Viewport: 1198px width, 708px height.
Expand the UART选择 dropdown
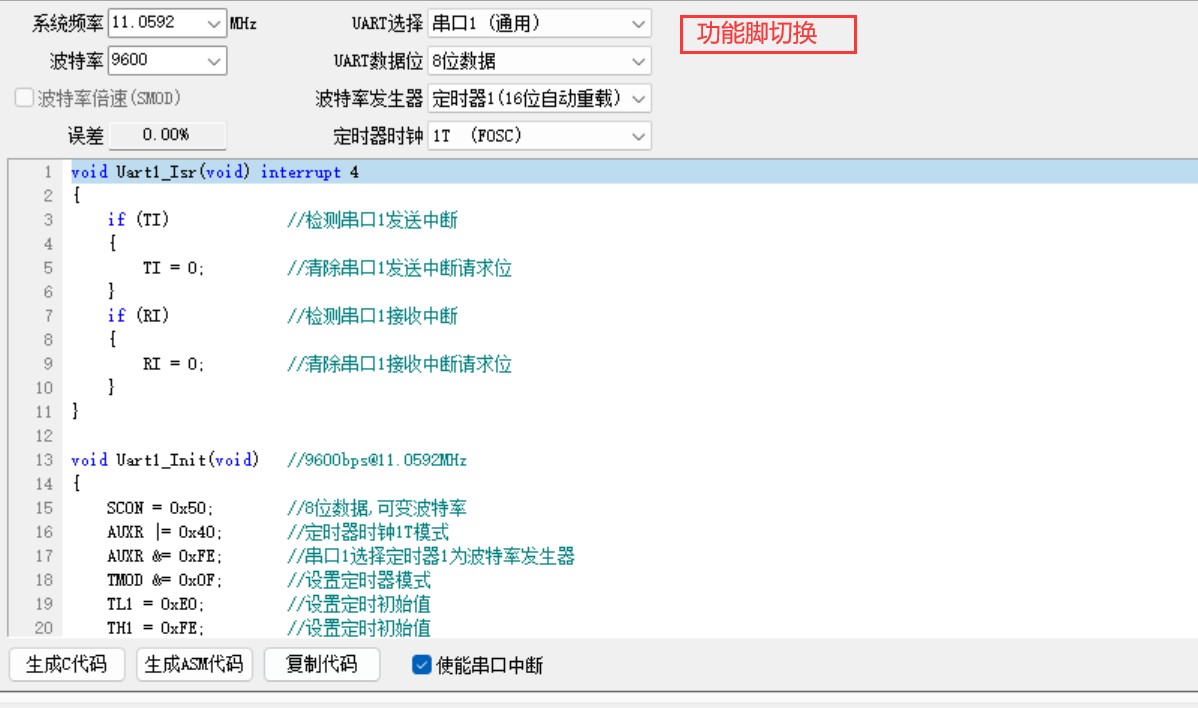pyautogui.click(x=638, y=24)
